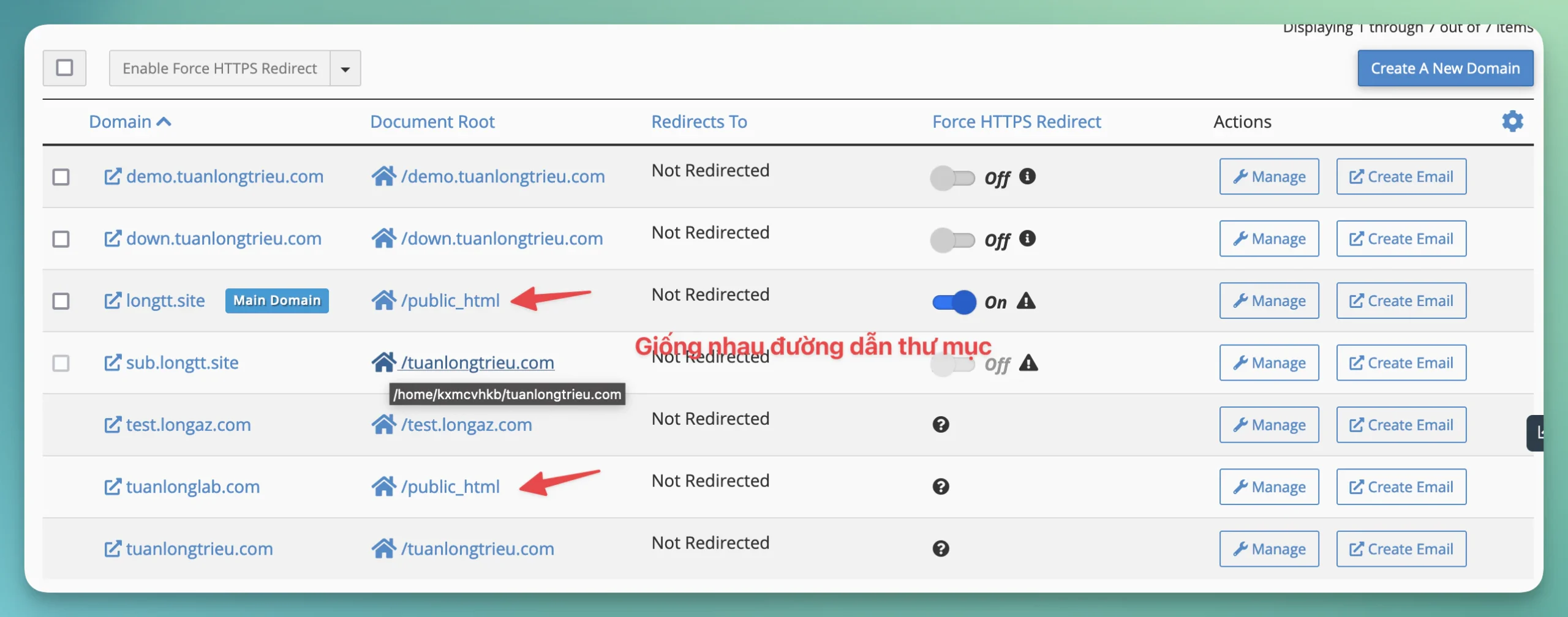Enable Force HTTPS toggle for demo.tuanlongtrieu.com
This screenshot has width=1568, height=617.
click(x=952, y=178)
